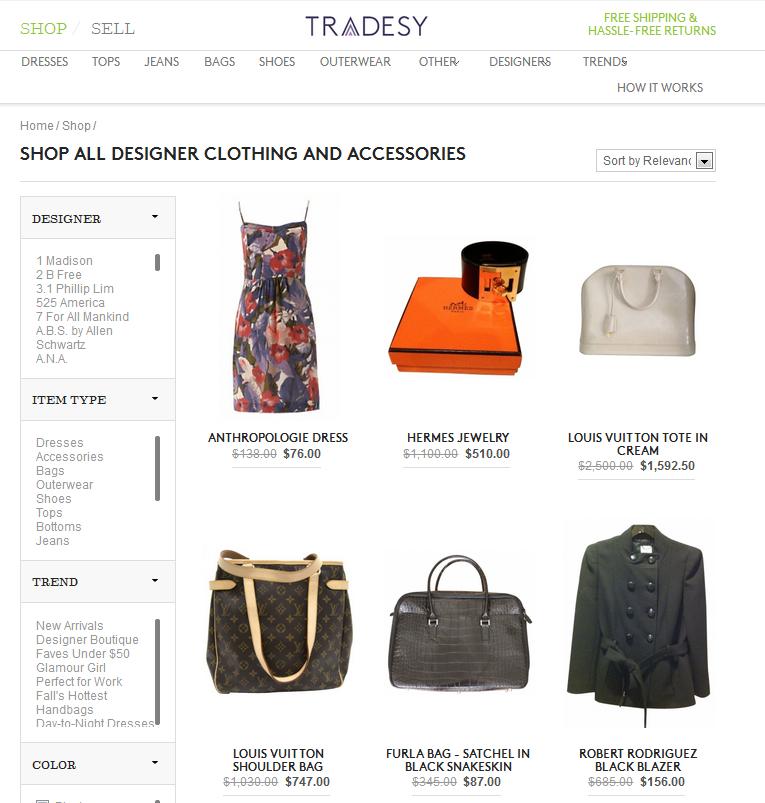Collapse the Trend filter section

pos(98,581)
